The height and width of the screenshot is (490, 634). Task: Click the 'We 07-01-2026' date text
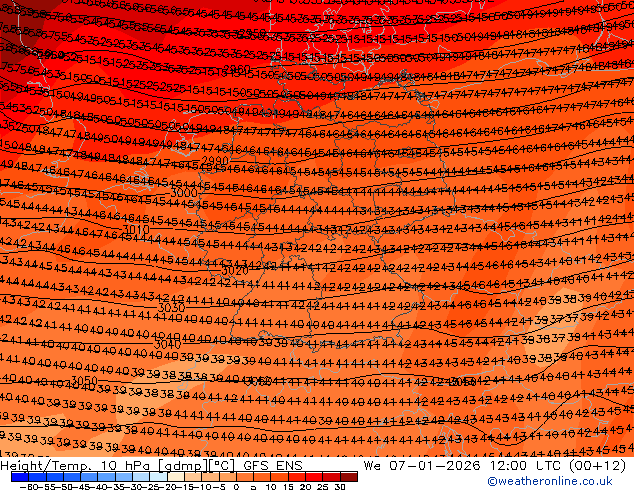pyautogui.click(x=422, y=466)
